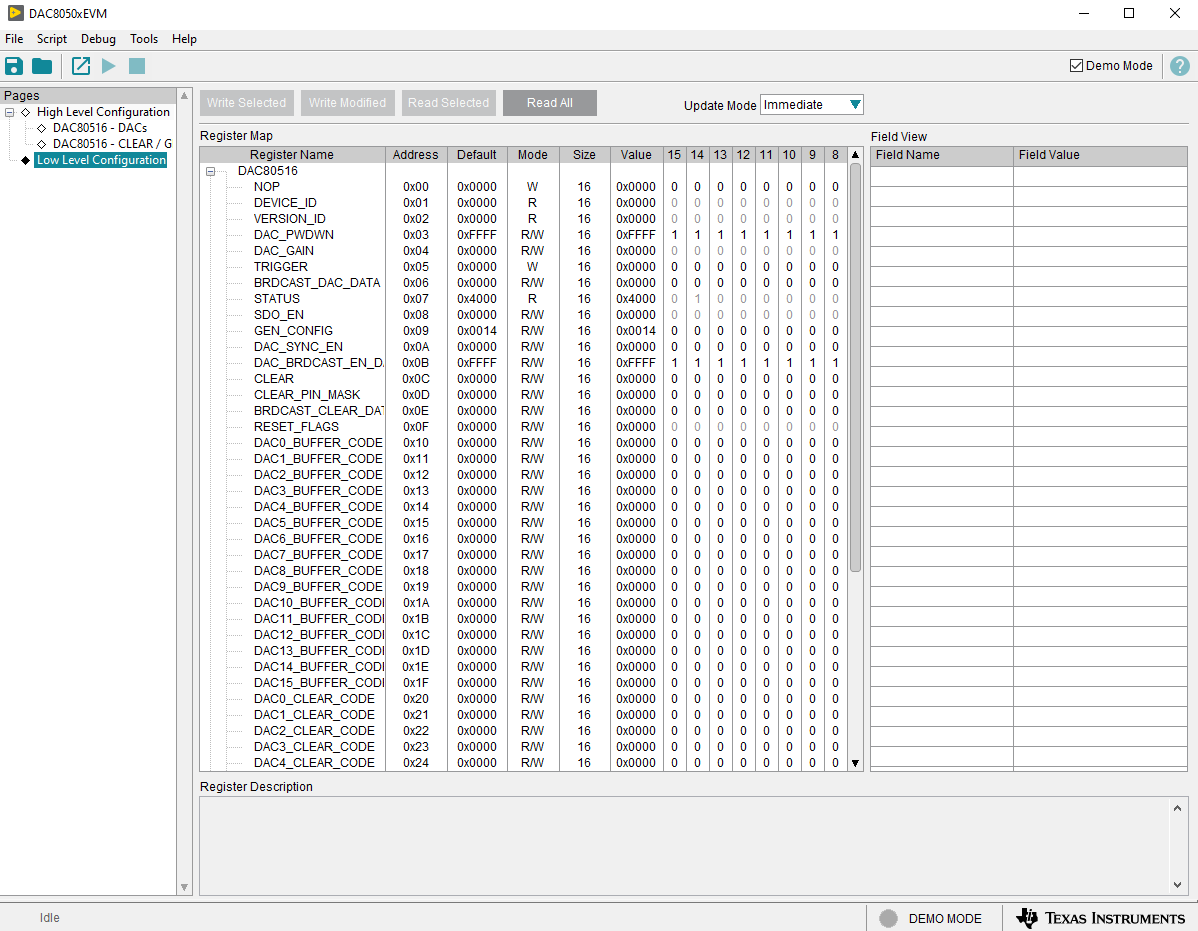Open a configuration file via folder icon
This screenshot has width=1198, height=931.
pos(40,65)
